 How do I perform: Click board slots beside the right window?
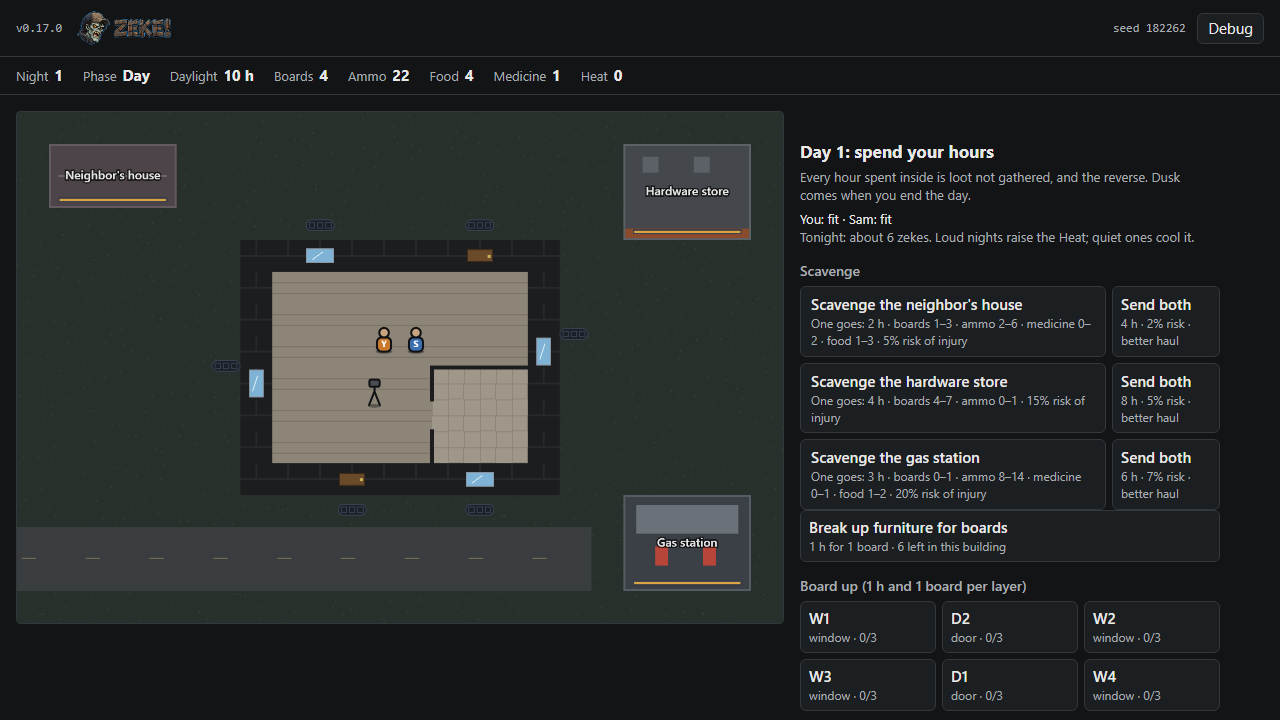[x=574, y=334]
